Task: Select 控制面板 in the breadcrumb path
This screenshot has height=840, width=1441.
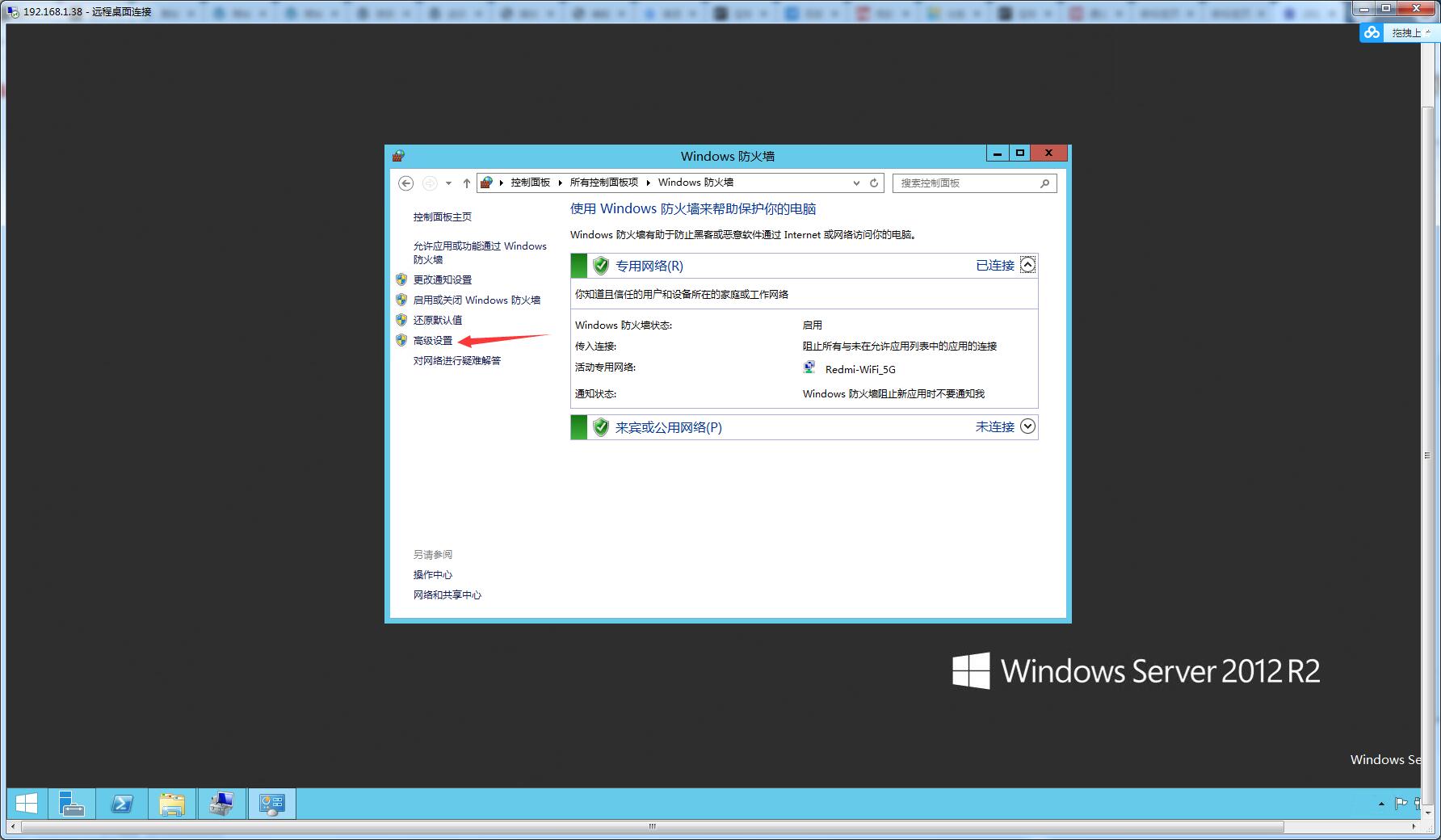Action: [x=530, y=183]
